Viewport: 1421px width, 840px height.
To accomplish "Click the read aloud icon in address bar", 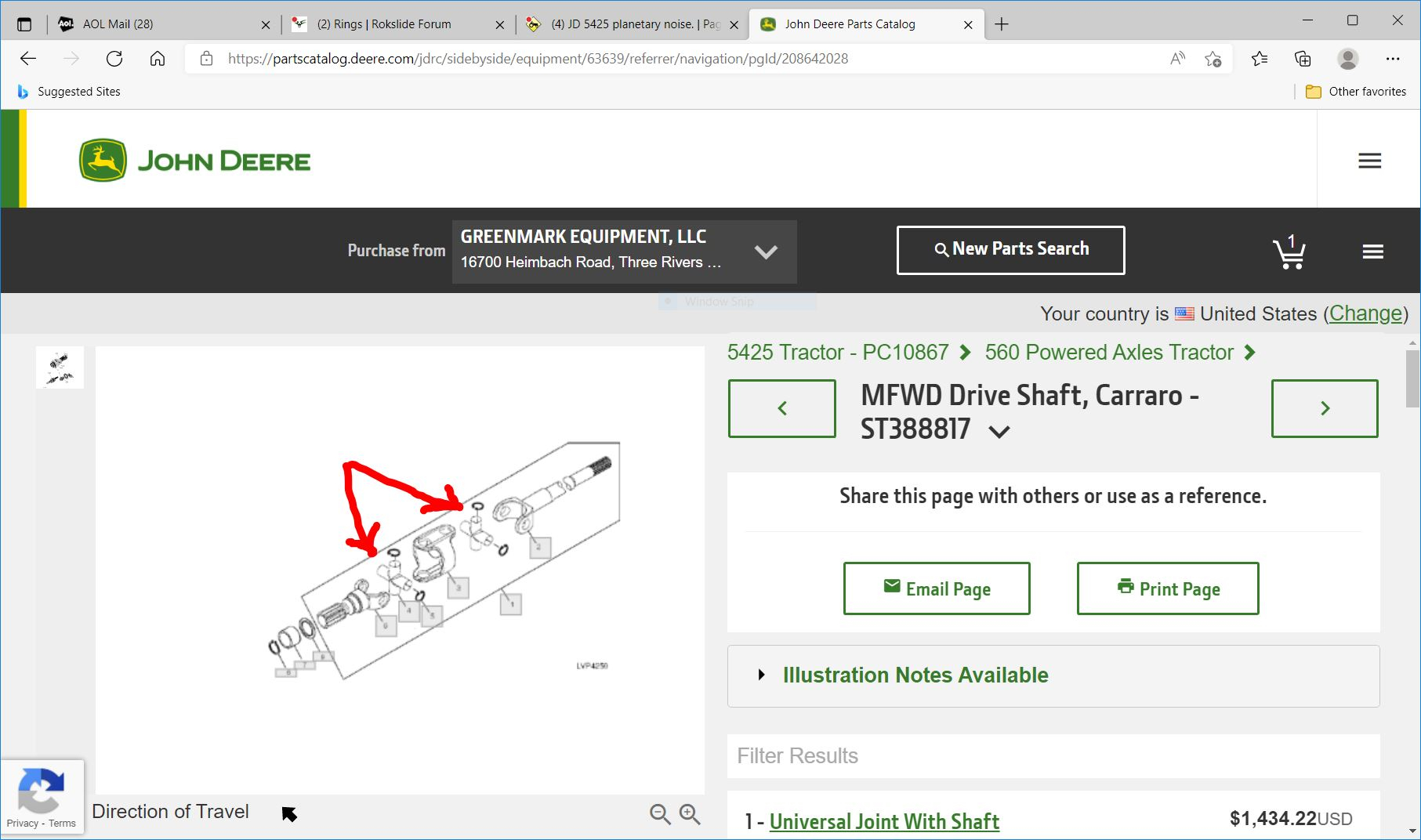I will [1177, 59].
